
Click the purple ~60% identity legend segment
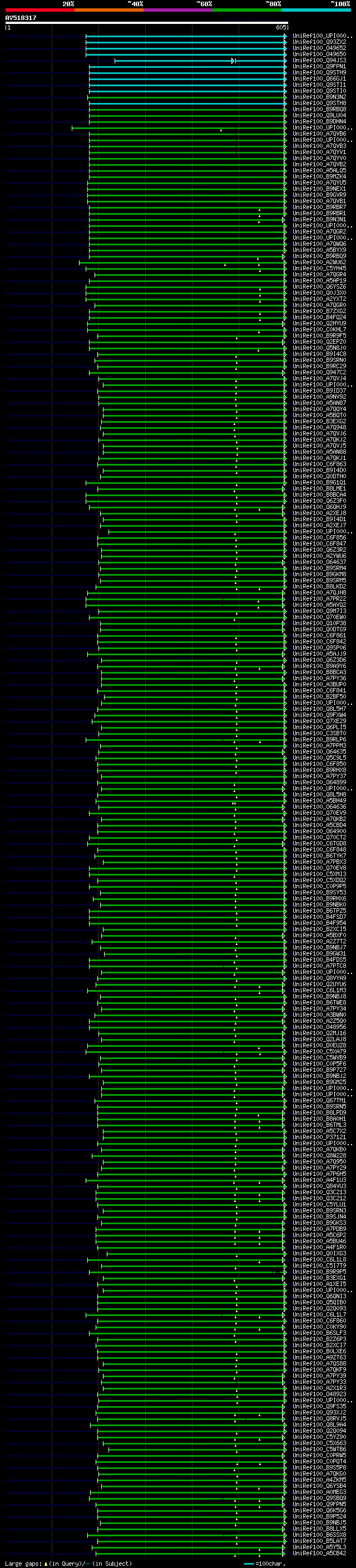coord(177,10)
